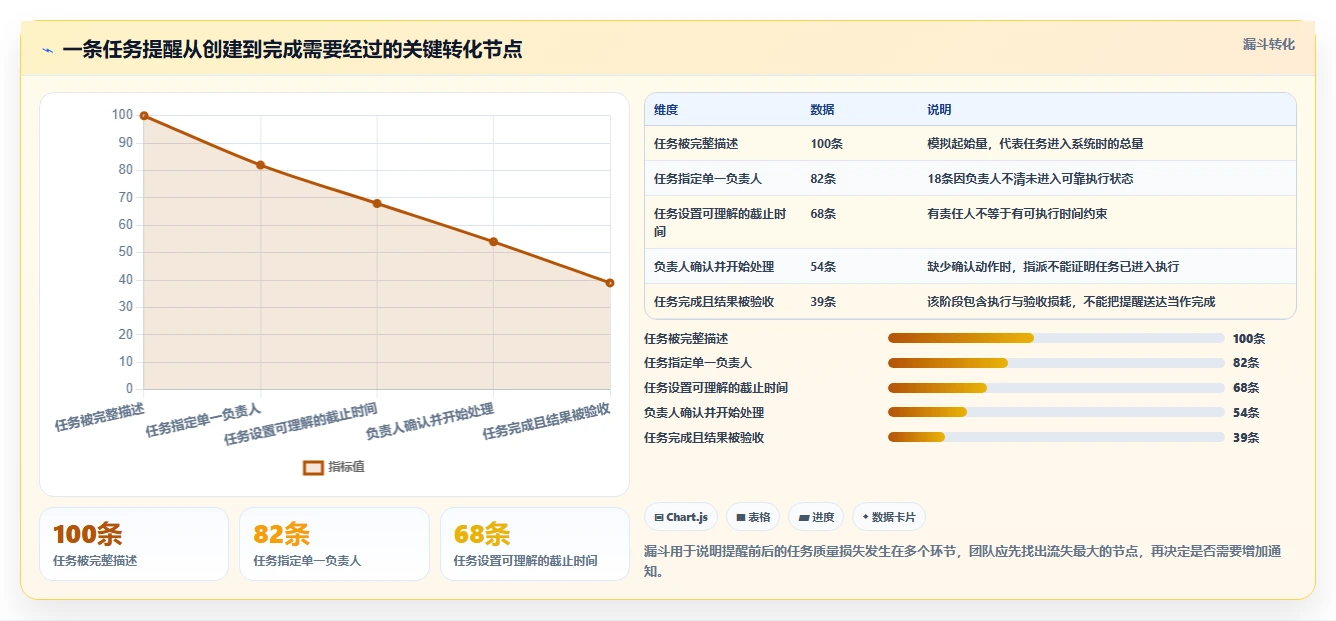Click the 表格 chip
The image size is (1336, 621).
pos(754,517)
